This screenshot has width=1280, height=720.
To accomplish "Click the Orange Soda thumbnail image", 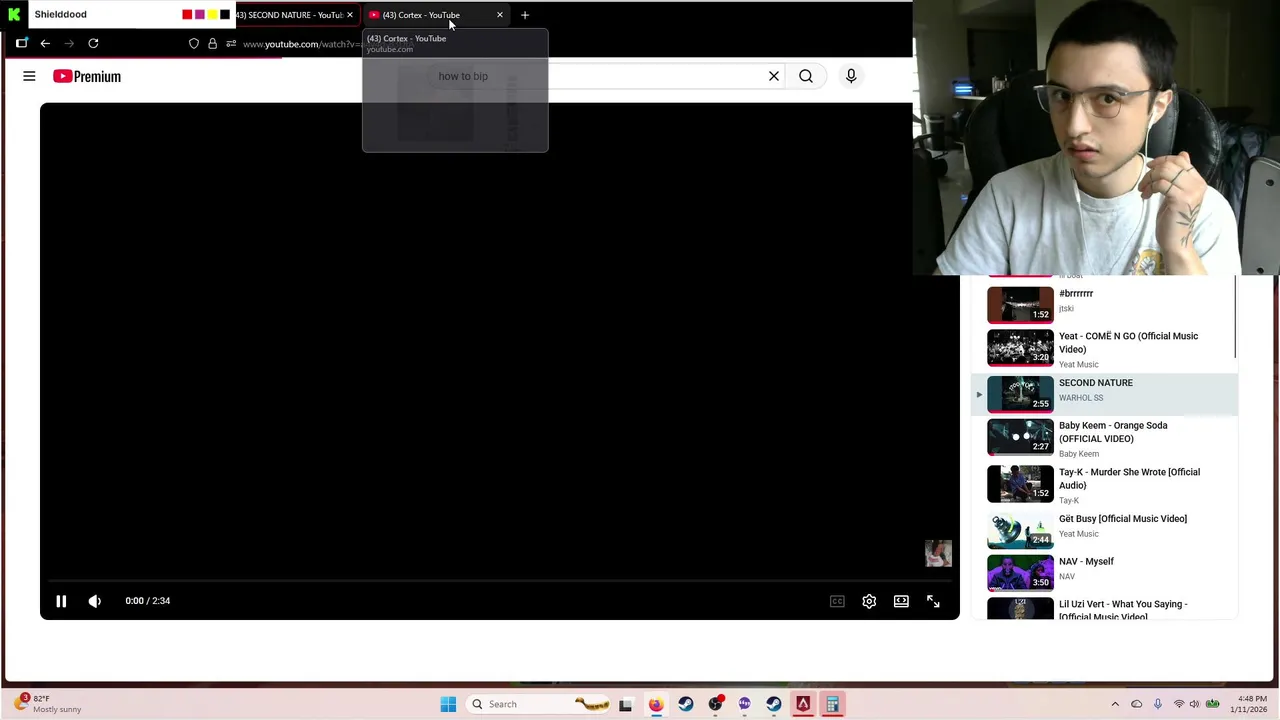I will pyautogui.click(x=1020, y=437).
